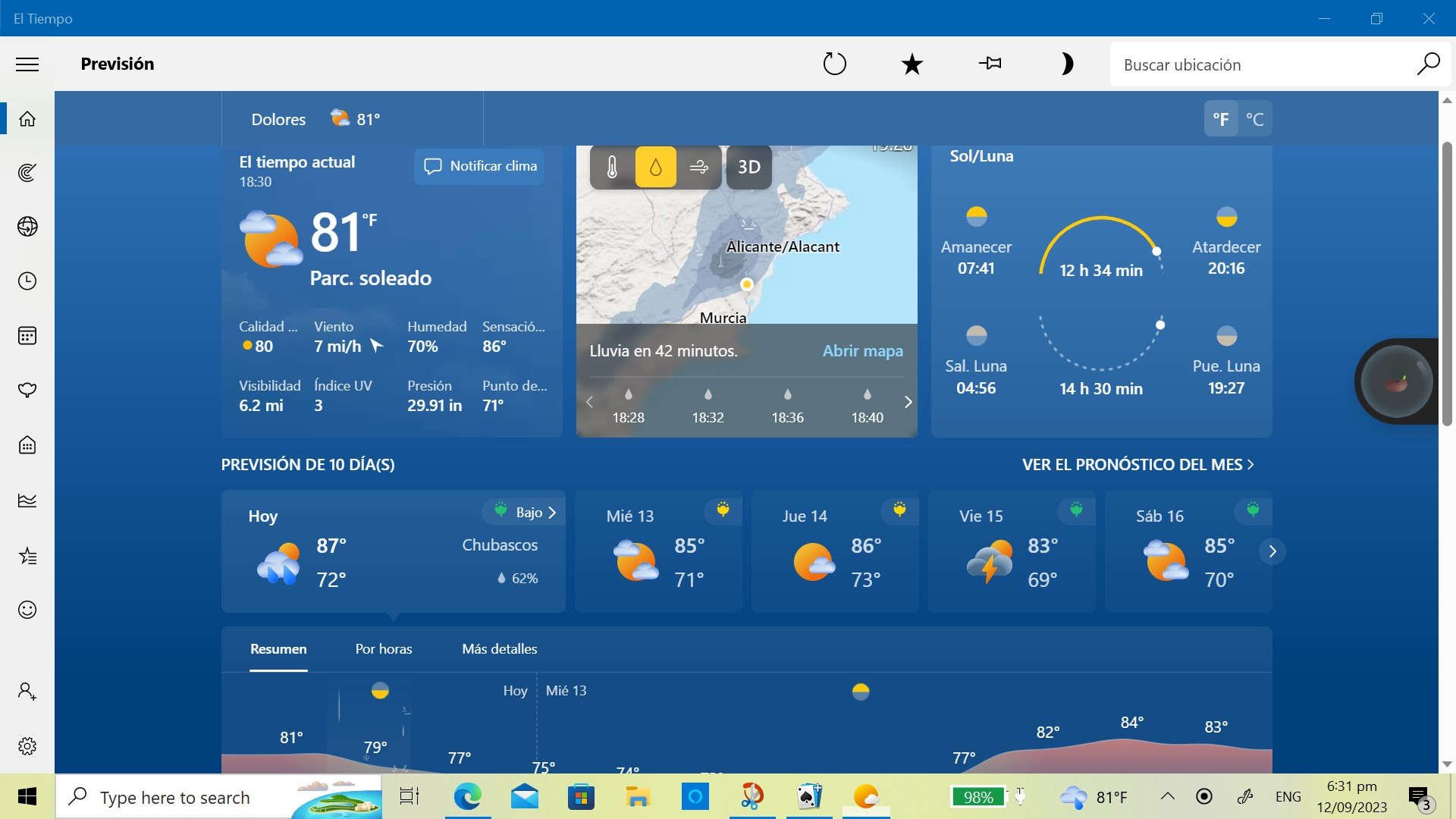Go to the Home forecast icon
Screen dimensions: 1456x819
point(27,119)
